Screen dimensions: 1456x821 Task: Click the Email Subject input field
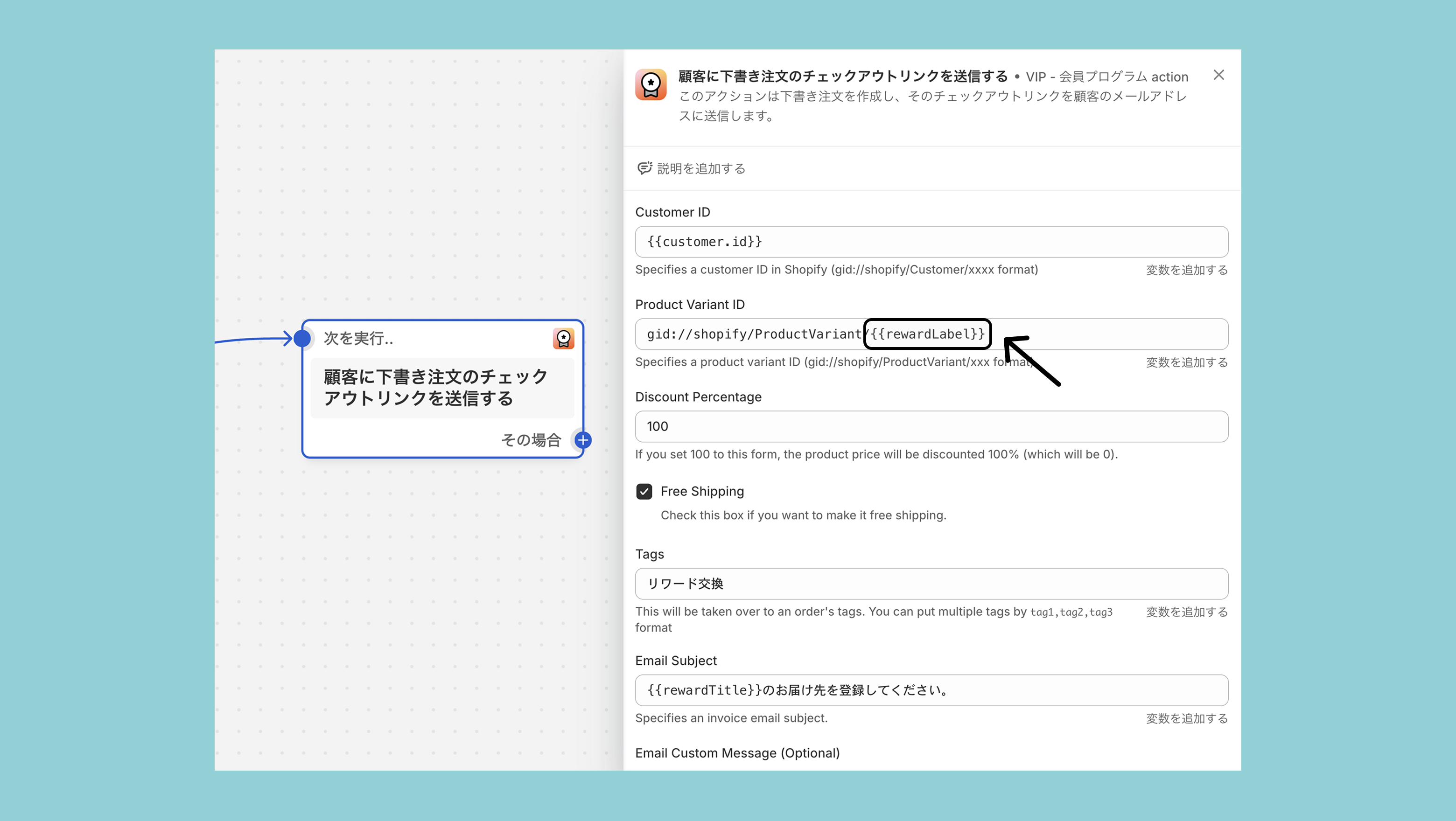tap(931, 690)
